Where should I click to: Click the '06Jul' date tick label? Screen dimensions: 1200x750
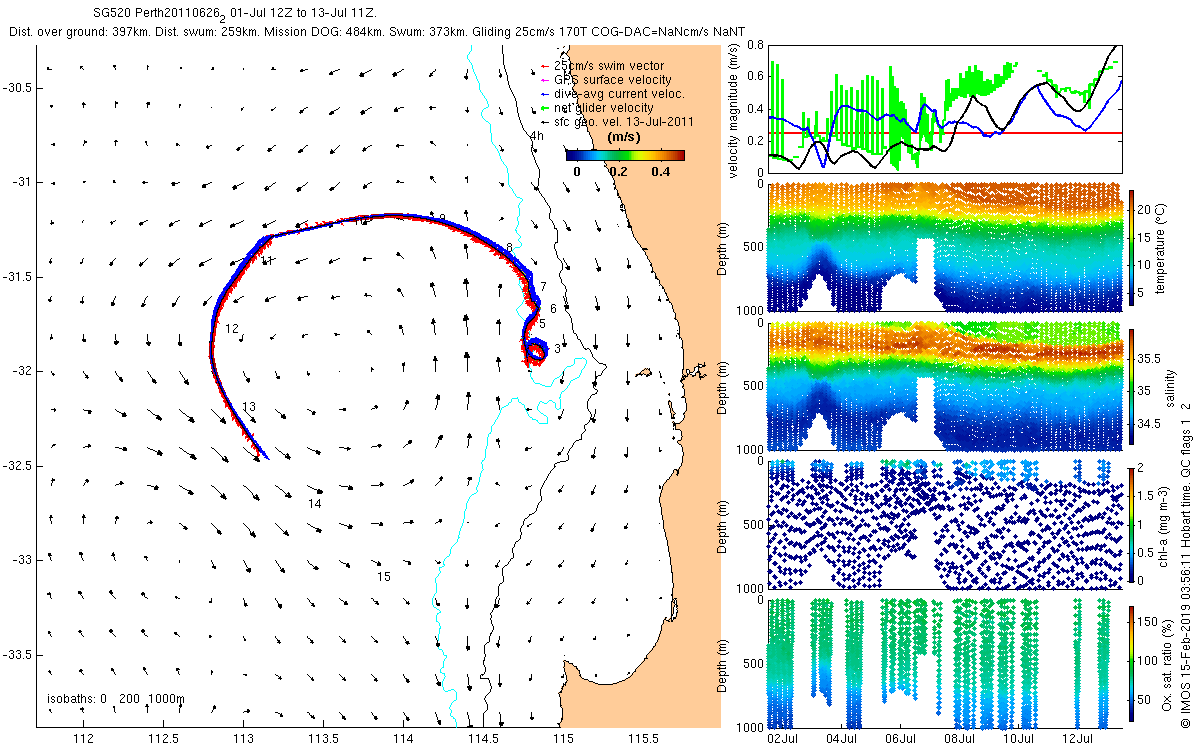[900, 739]
